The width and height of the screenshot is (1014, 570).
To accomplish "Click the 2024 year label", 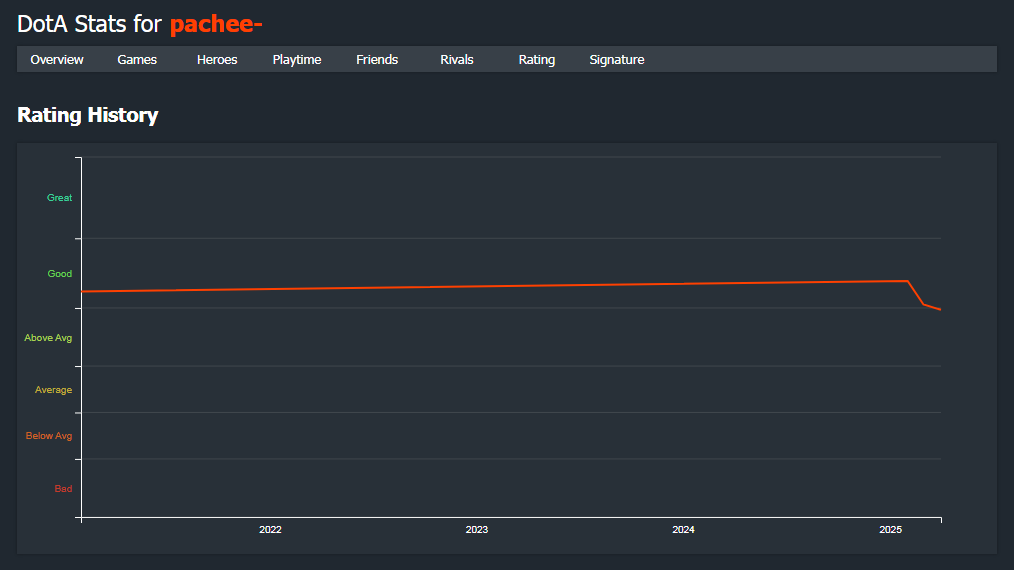I will (x=684, y=529).
